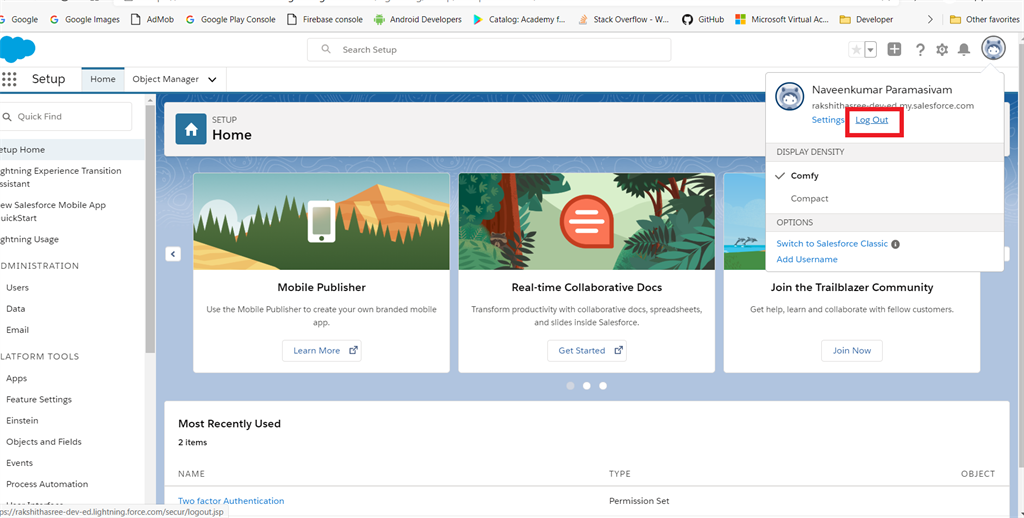The height and width of the screenshot is (518, 1024).
Task: Click the Setup Home house icon
Action: tap(191, 129)
